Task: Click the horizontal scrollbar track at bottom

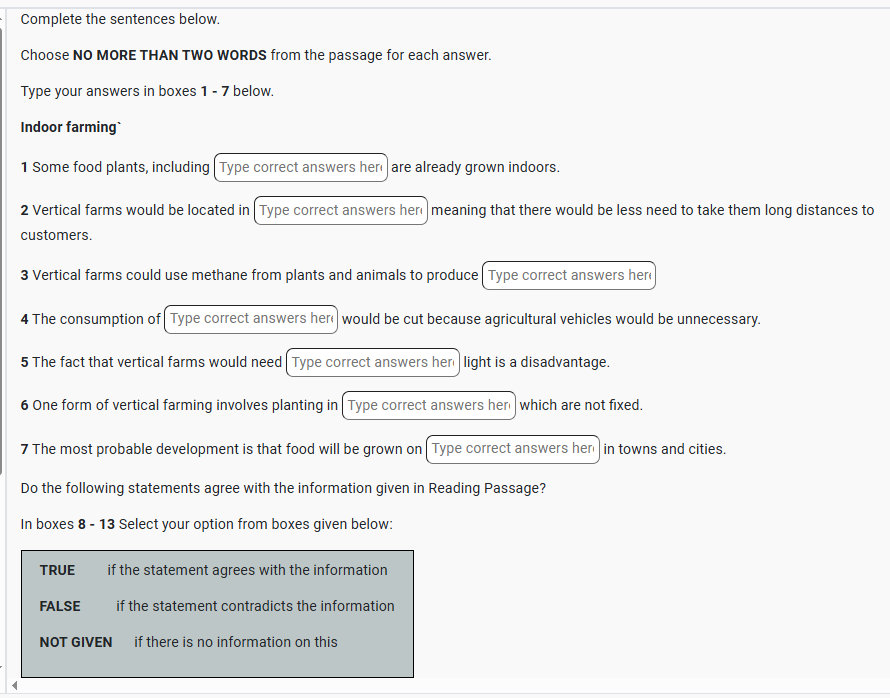Action: click(450, 685)
